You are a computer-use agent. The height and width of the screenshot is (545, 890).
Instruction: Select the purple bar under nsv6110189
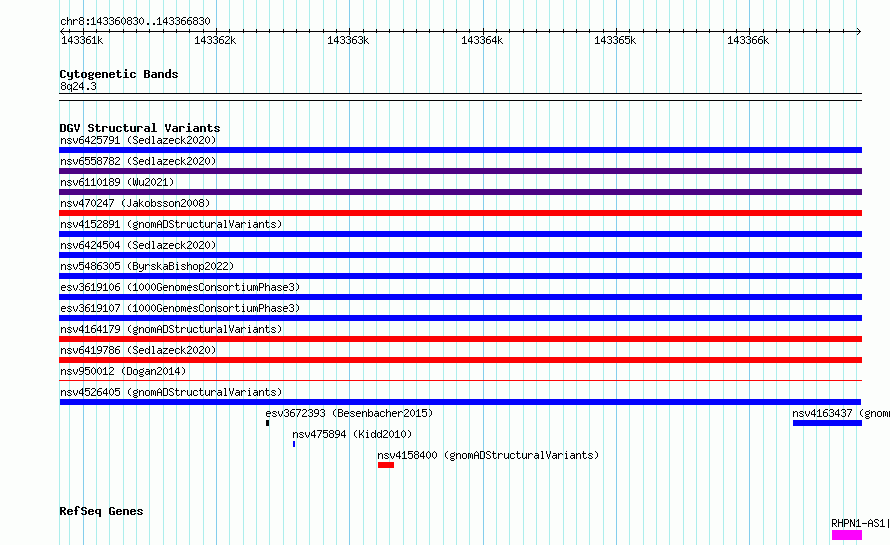460,192
